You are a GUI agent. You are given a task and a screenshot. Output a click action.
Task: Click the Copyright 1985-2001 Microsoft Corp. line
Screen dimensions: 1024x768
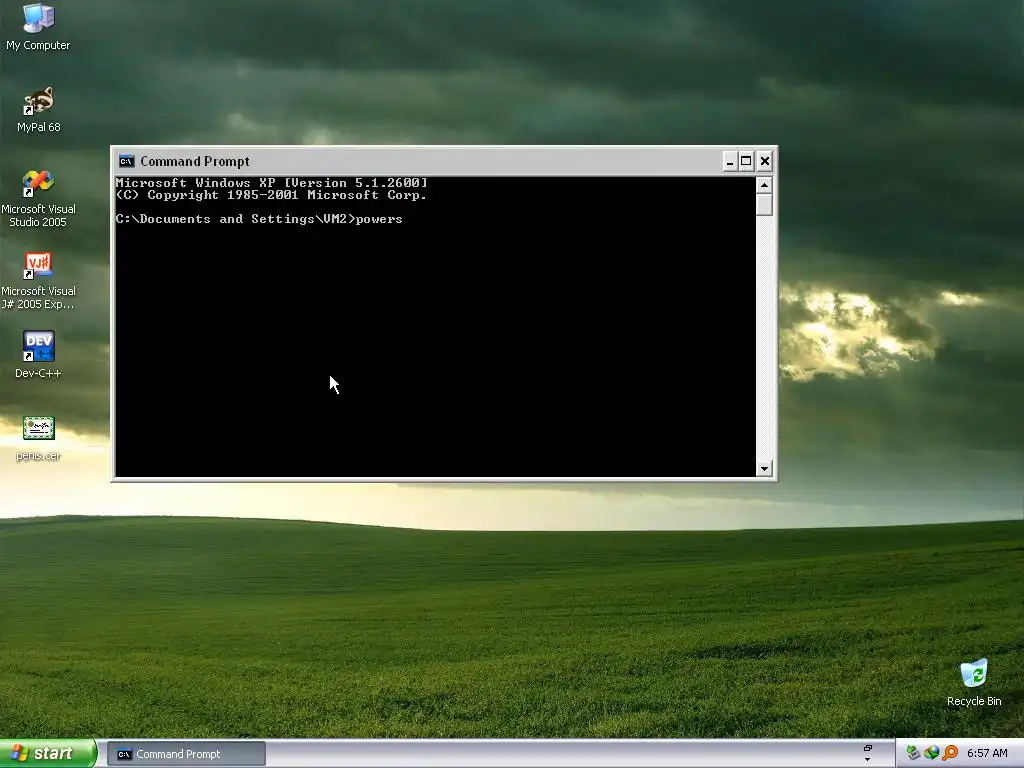(x=272, y=195)
